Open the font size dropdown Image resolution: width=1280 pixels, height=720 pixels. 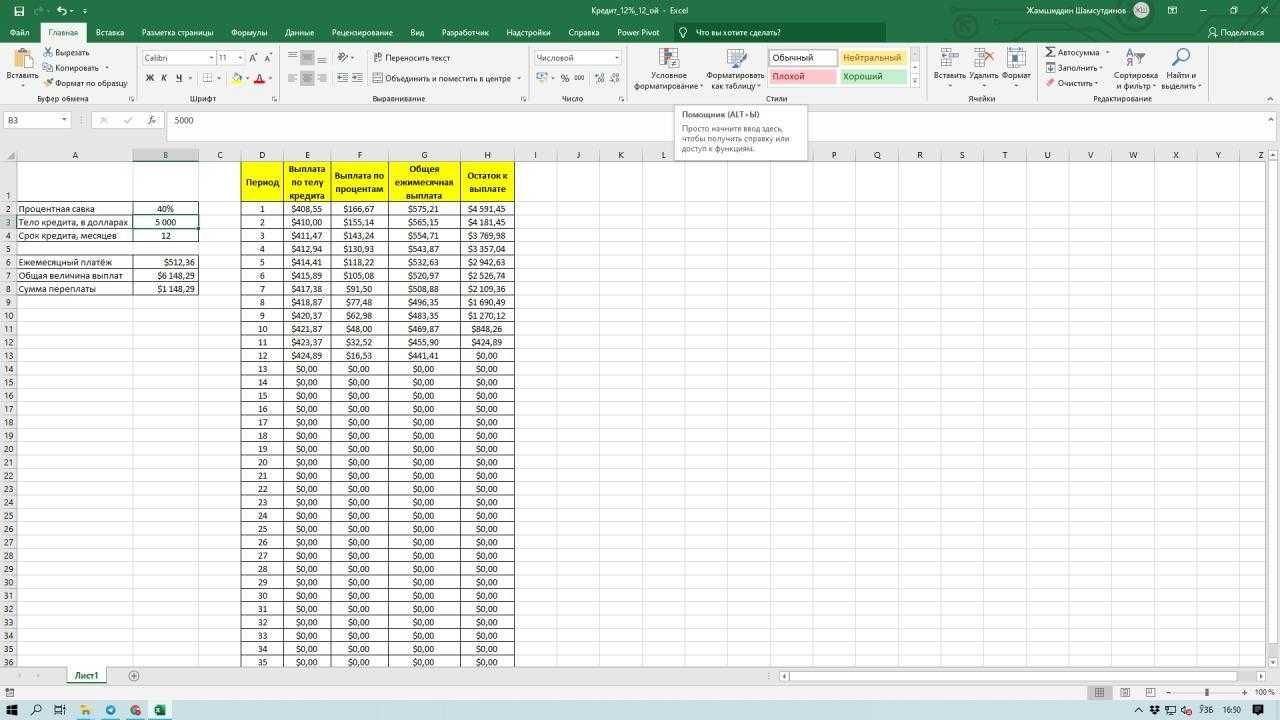pos(240,58)
